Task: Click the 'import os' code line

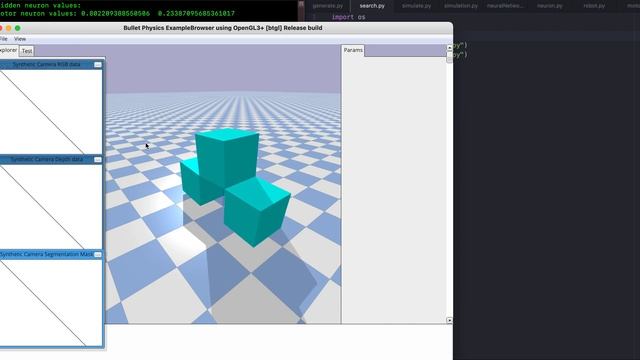Action: [x=348, y=17]
